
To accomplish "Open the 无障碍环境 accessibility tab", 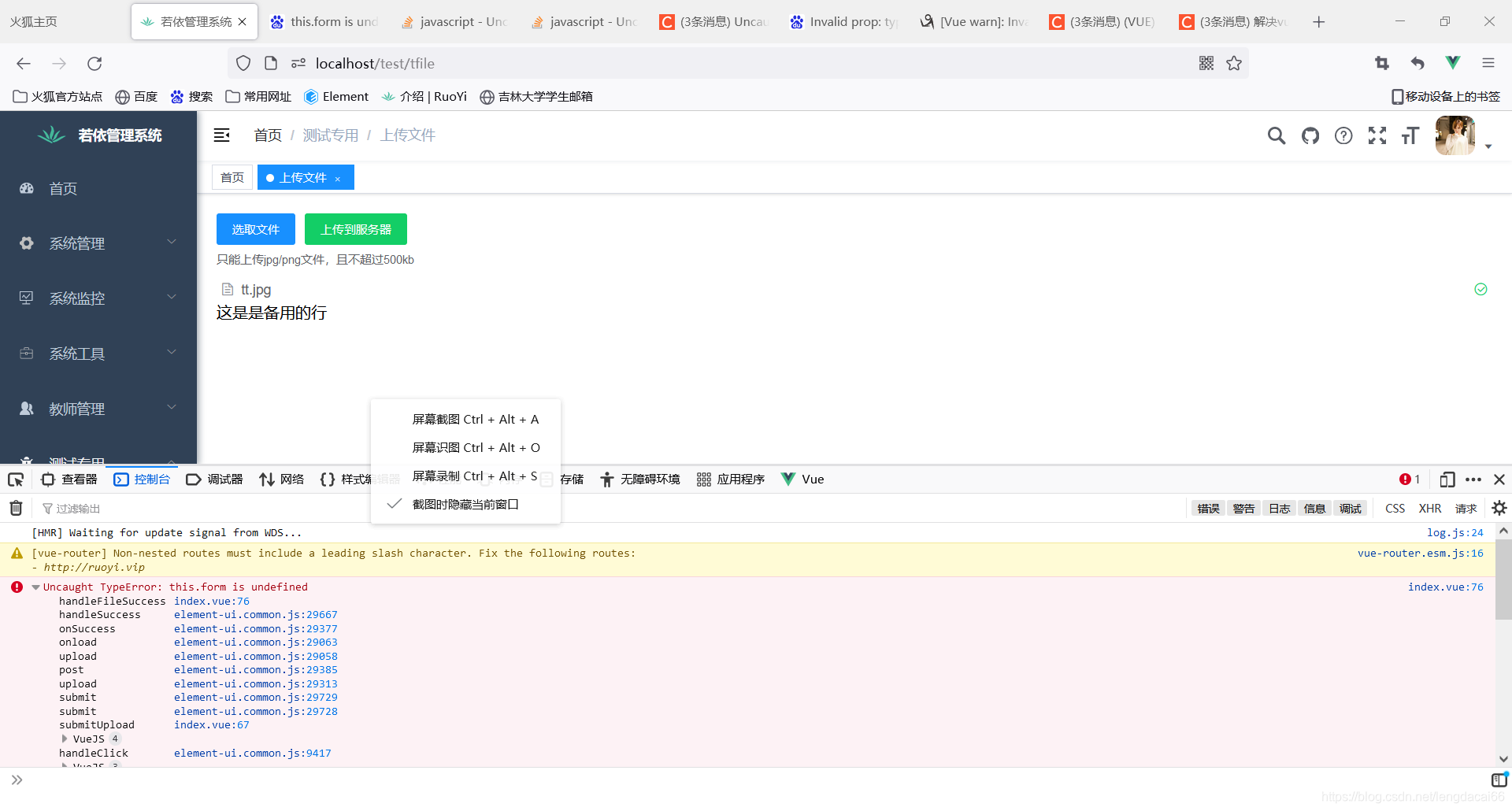I will [x=640, y=480].
